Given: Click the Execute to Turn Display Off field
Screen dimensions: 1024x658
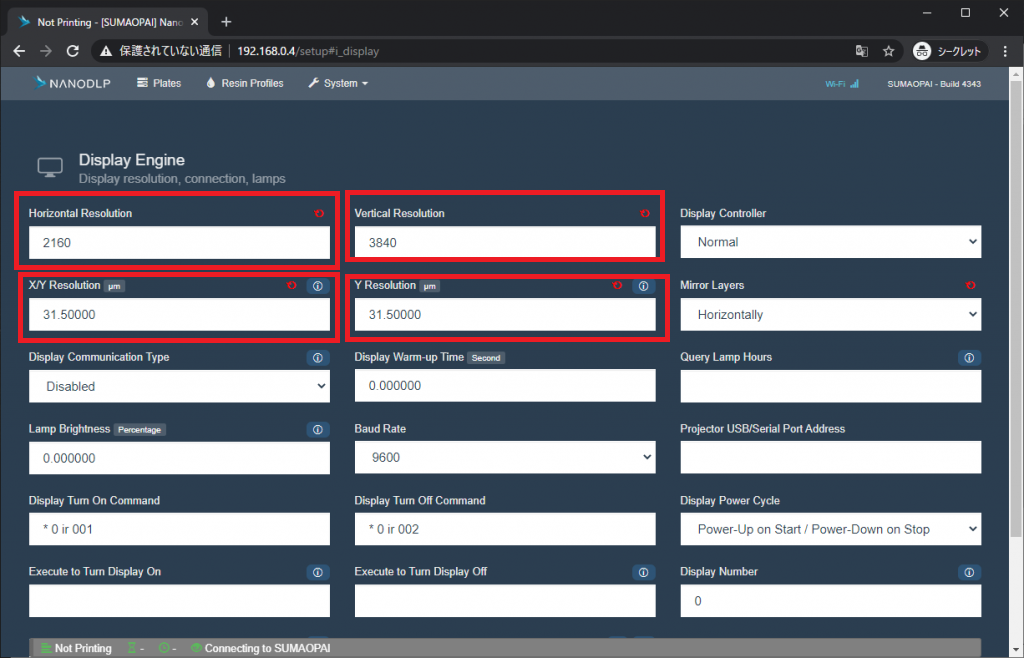Looking at the screenshot, I should tap(505, 601).
